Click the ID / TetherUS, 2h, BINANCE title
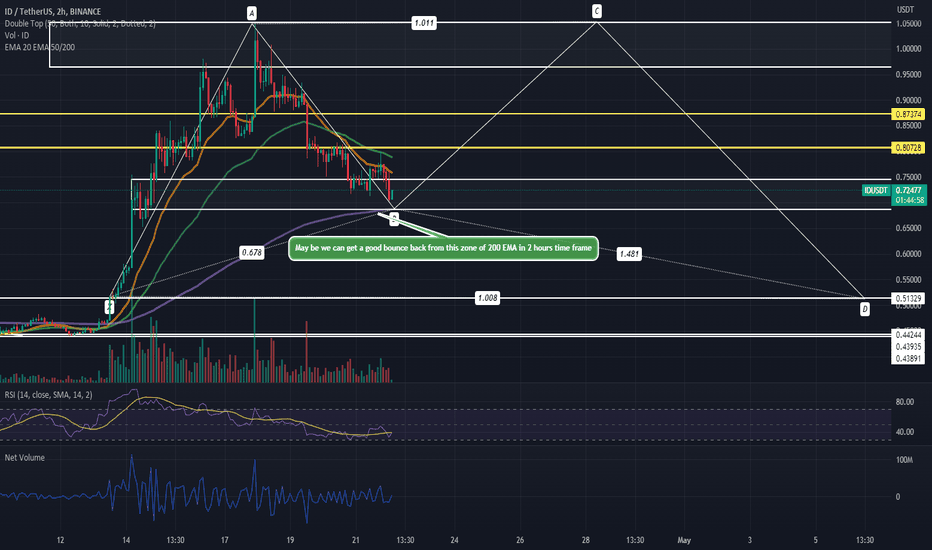The width and height of the screenshot is (932, 550). pos(52,11)
